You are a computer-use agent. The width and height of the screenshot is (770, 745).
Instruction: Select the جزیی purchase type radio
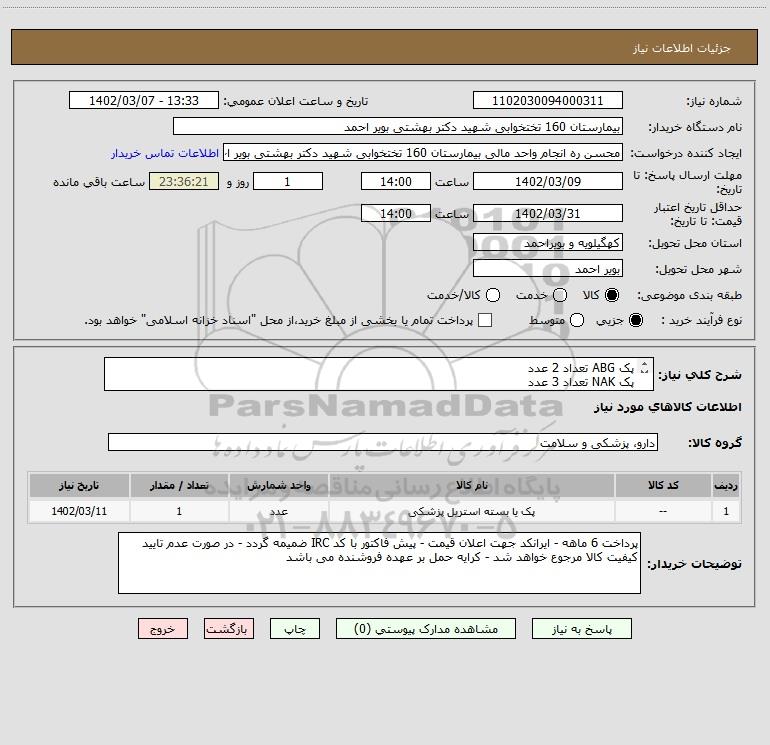[636, 320]
